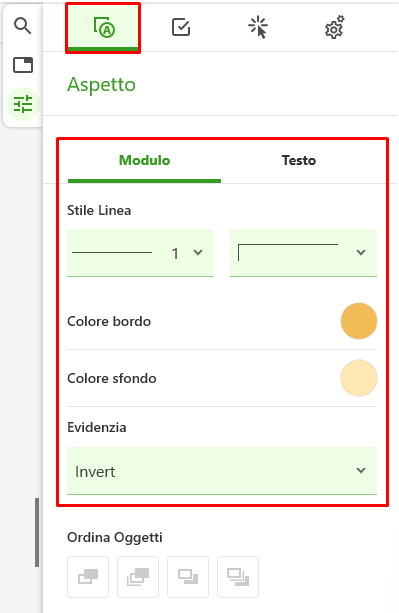
Task: Send object backward one level icon
Action: [188, 577]
